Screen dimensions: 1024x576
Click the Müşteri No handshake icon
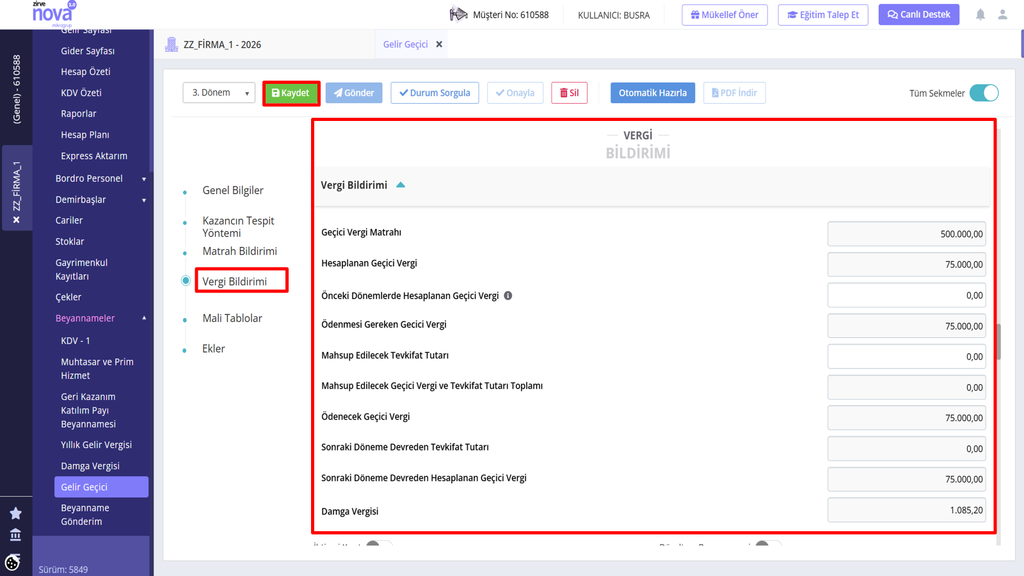coord(458,14)
